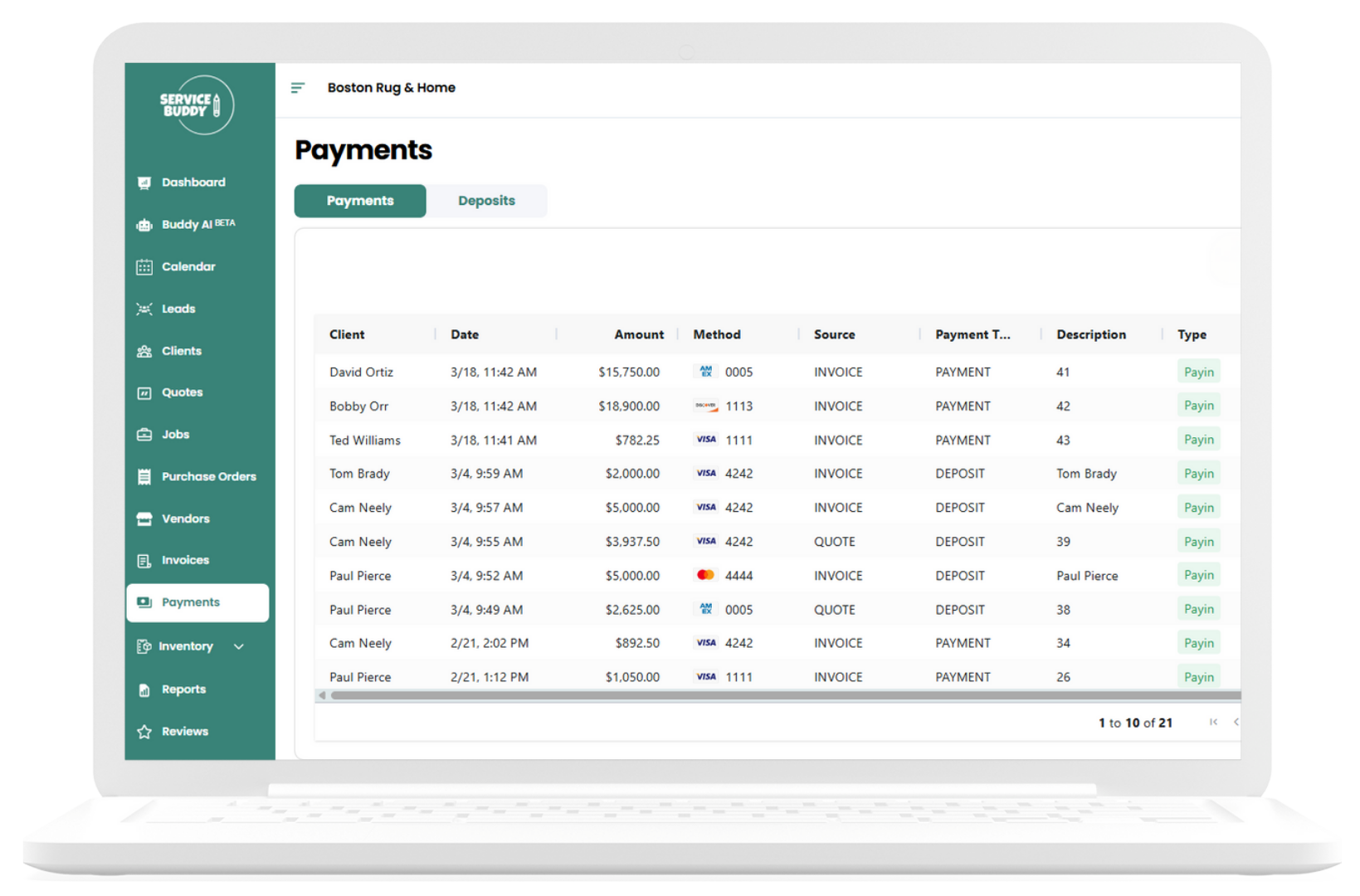Sort by the Type column header
Image resolution: width=1360 pixels, height=896 pixels.
coord(1192,334)
